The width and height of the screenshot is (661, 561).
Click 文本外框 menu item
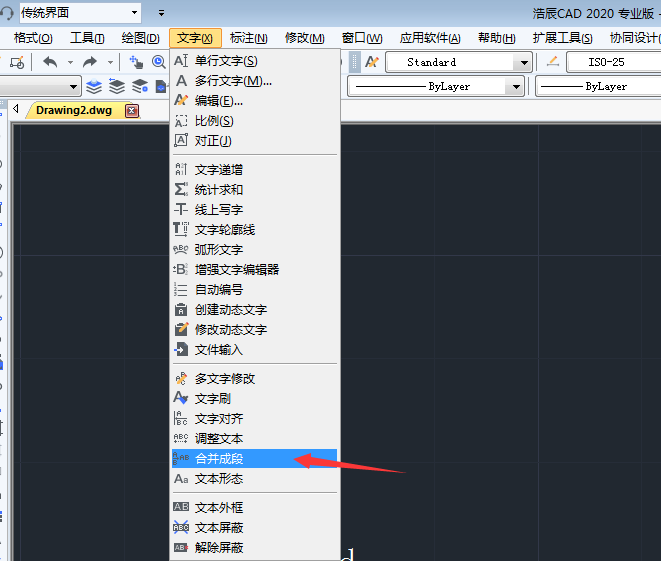point(218,508)
